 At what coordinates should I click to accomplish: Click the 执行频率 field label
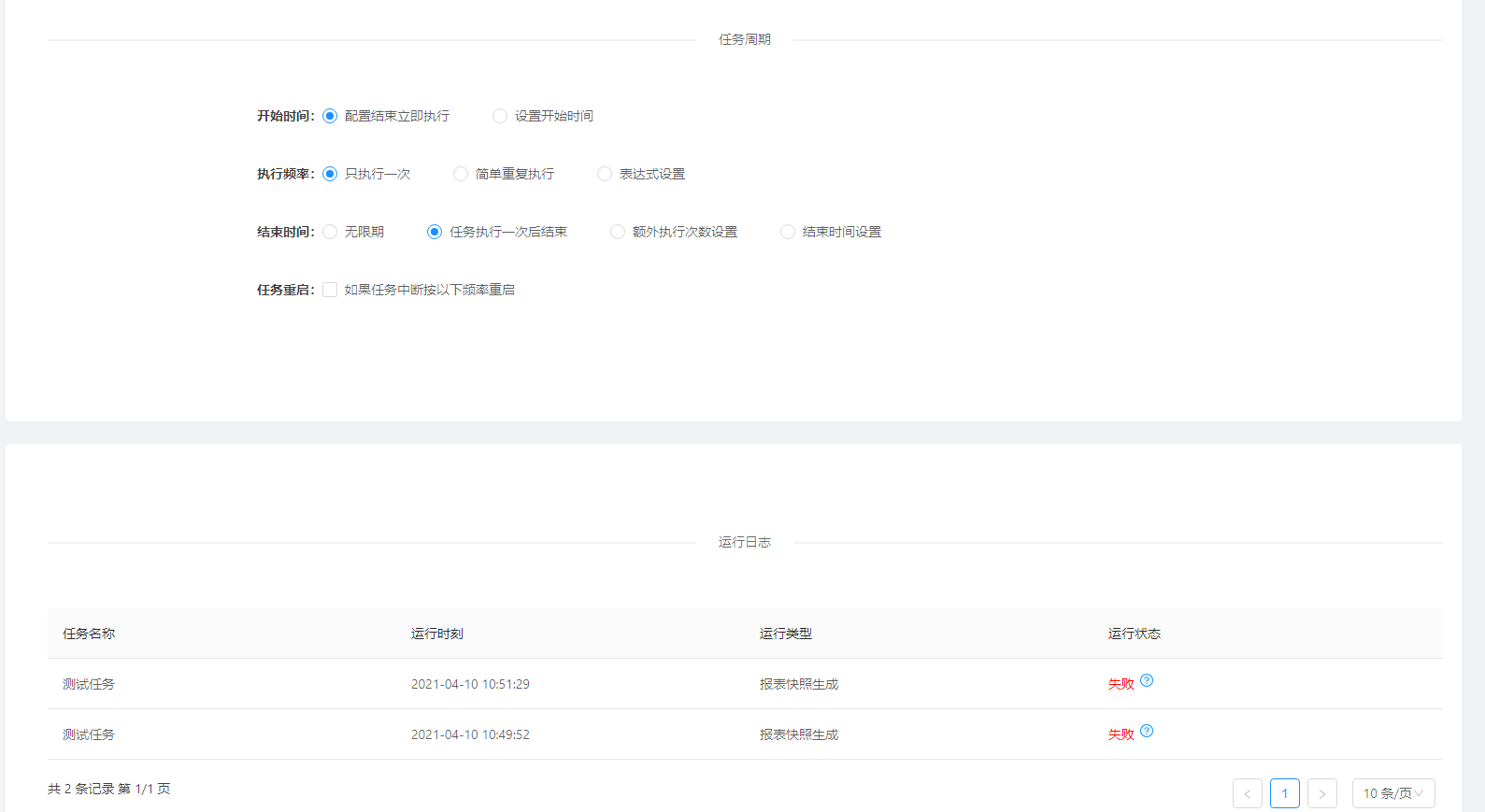[285, 174]
